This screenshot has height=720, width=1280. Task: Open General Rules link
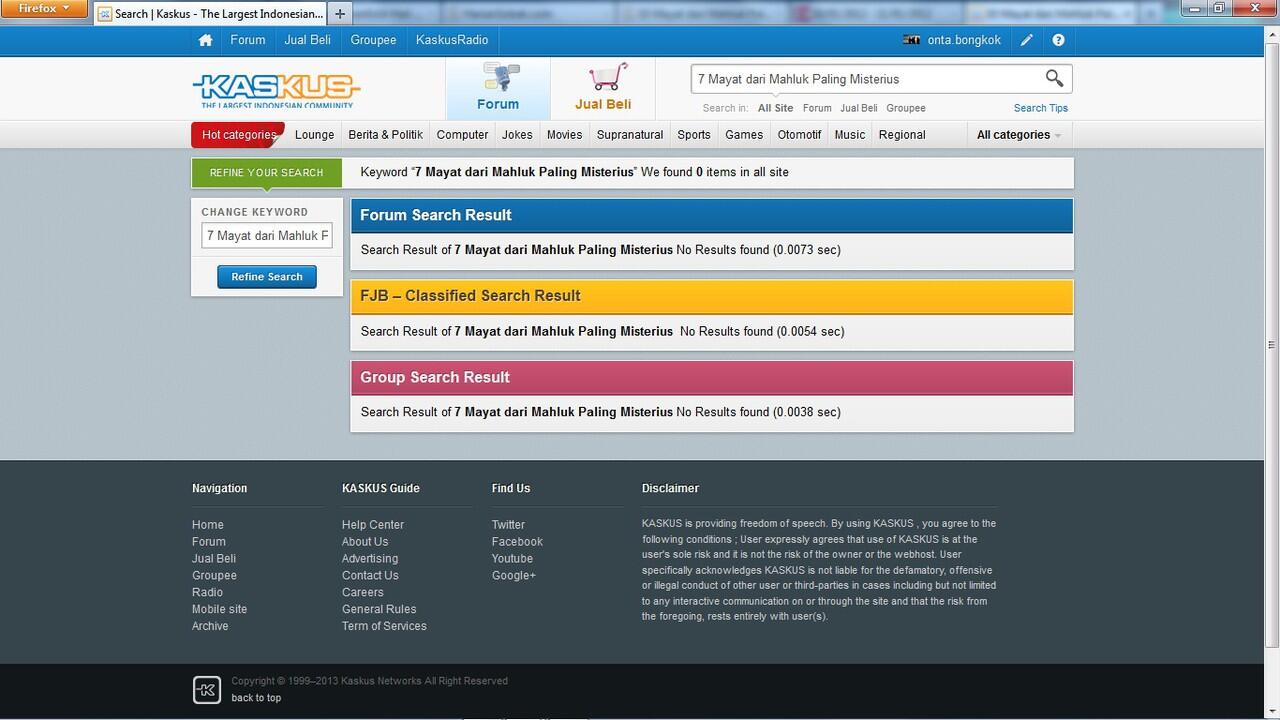click(379, 610)
